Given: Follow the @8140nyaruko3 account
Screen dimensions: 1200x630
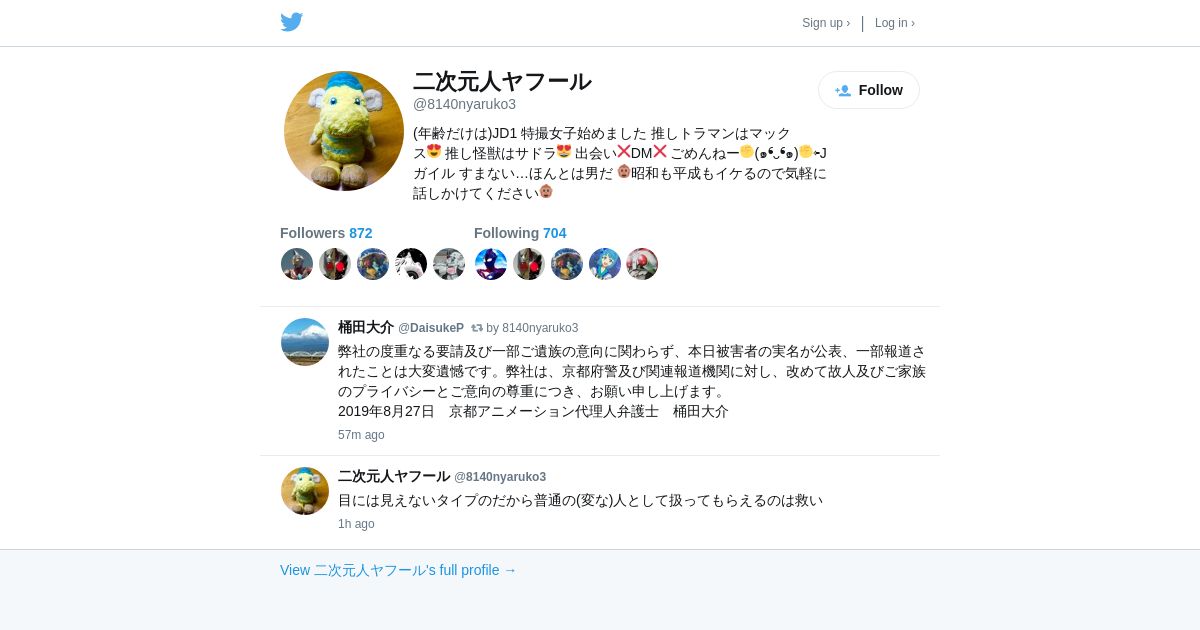Looking at the screenshot, I should (x=869, y=90).
